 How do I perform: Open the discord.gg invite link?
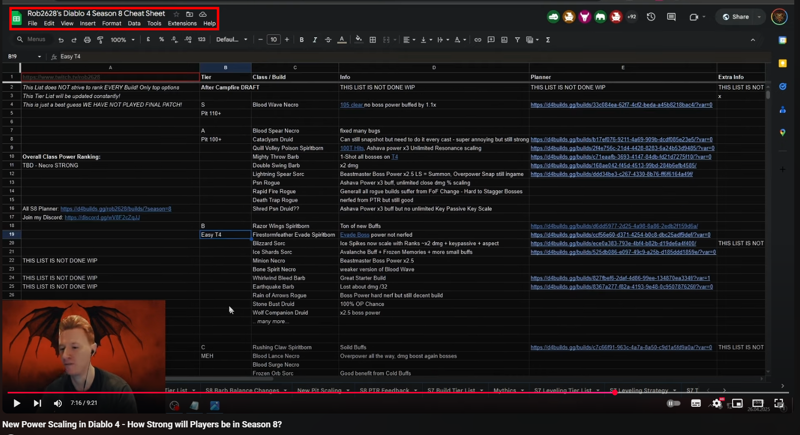click(102, 217)
